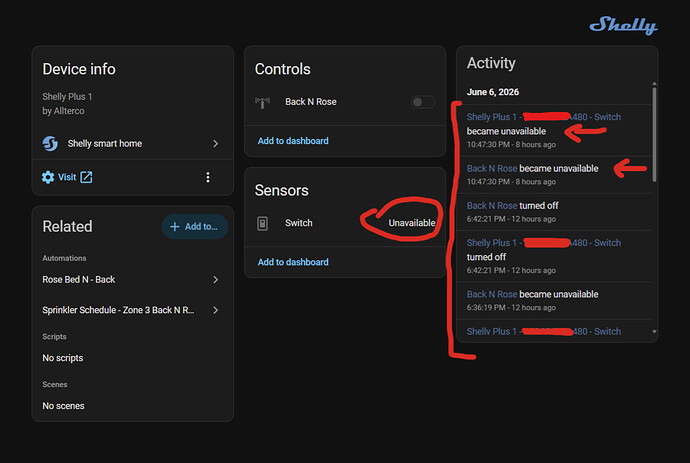Click the Unavailable sensor state
Image resolution: width=690 pixels, height=463 pixels.
click(x=411, y=223)
